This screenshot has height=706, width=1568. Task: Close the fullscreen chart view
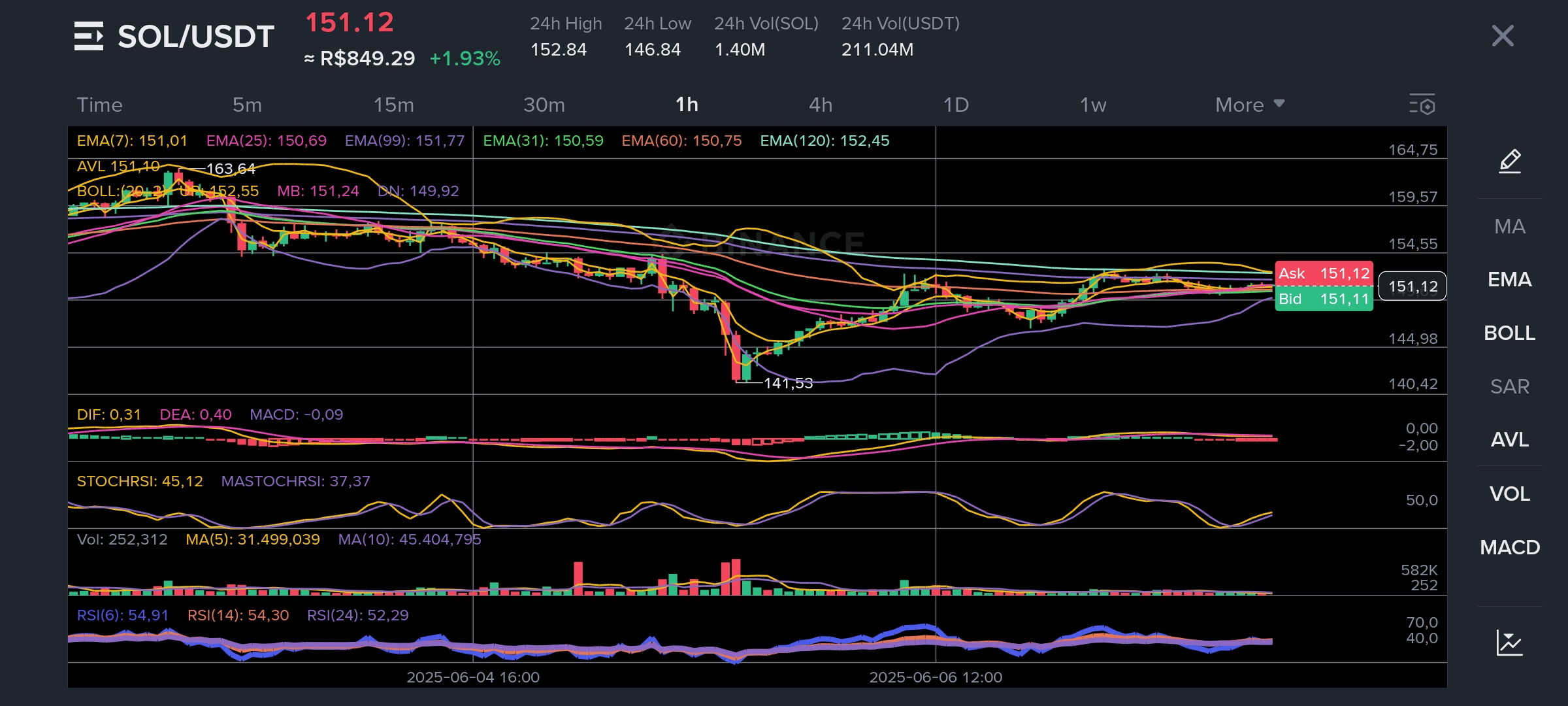[1503, 36]
